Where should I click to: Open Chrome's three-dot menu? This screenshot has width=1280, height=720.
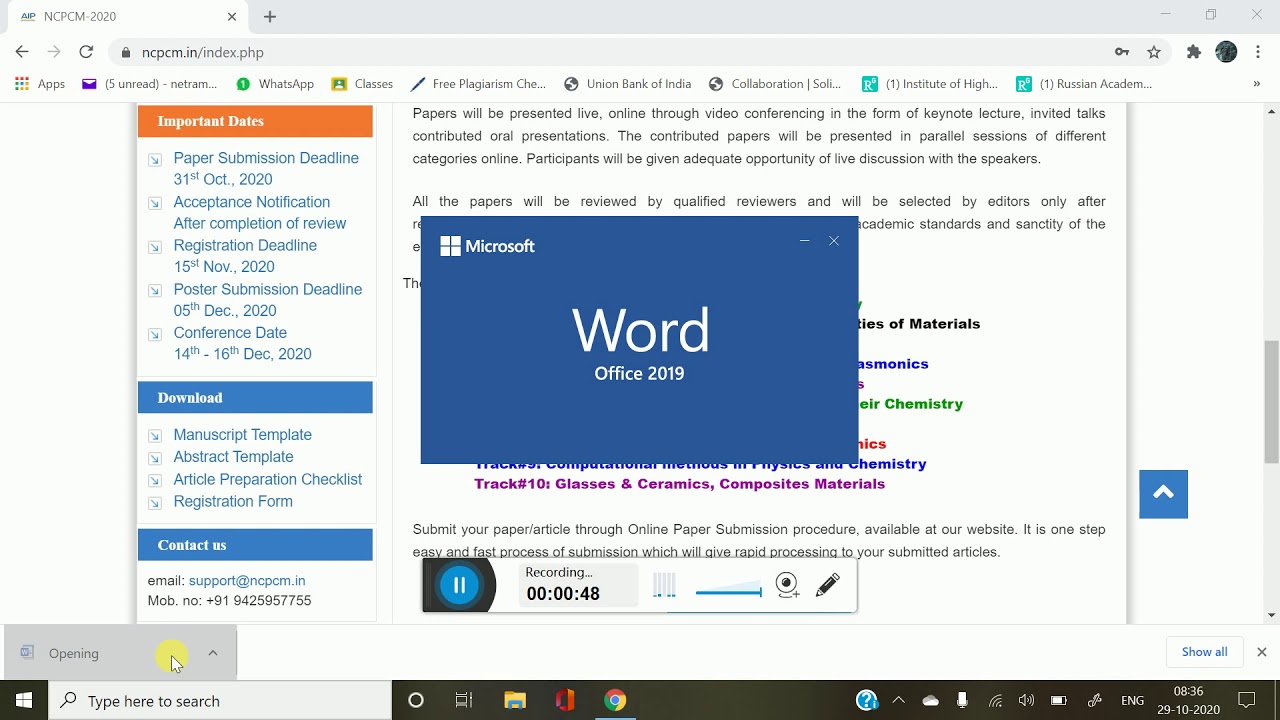(x=1258, y=52)
